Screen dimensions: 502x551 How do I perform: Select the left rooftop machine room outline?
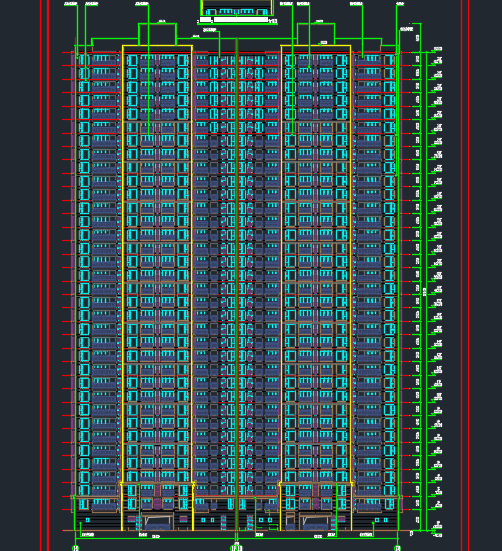[157, 34]
